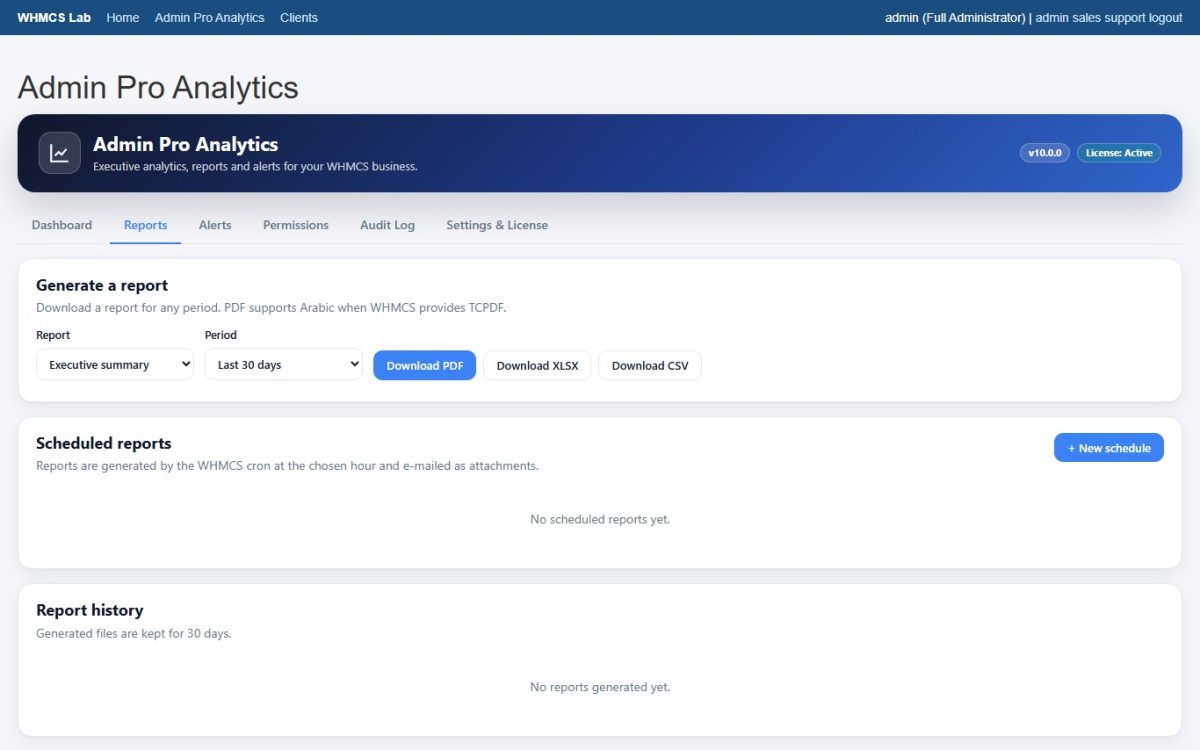Go to Home in top navigation
This screenshot has height=750, width=1200.
pos(123,17)
